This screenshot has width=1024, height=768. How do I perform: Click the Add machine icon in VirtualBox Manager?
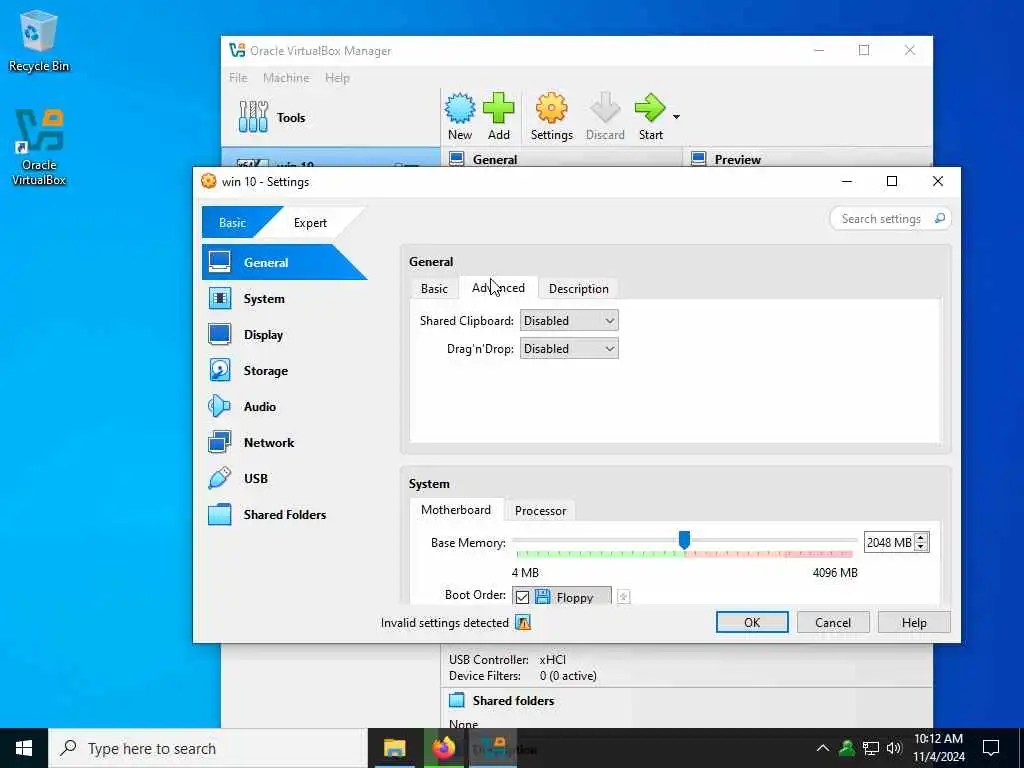tap(498, 116)
